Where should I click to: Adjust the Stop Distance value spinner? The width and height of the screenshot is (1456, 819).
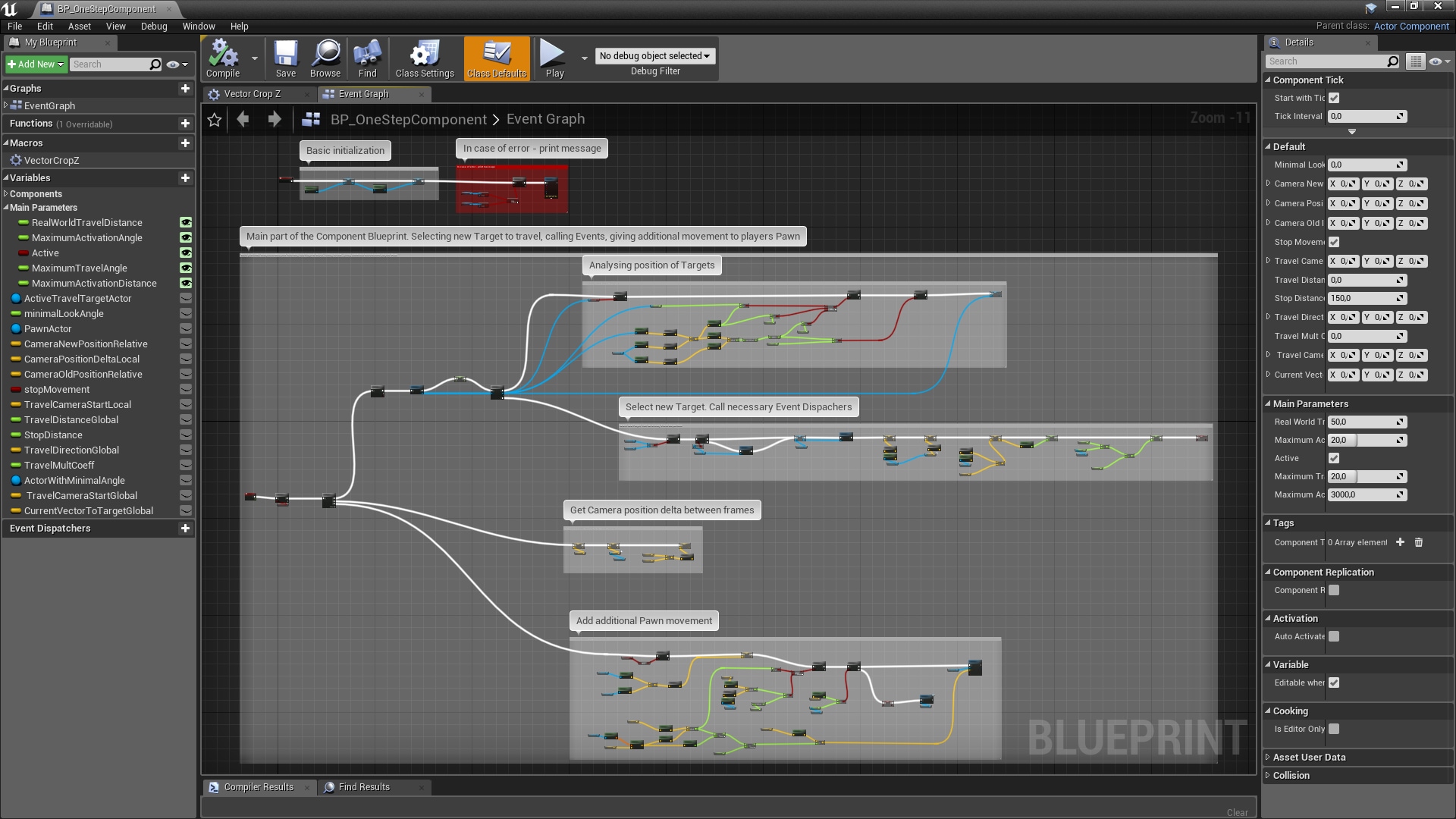pyautogui.click(x=1367, y=298)
